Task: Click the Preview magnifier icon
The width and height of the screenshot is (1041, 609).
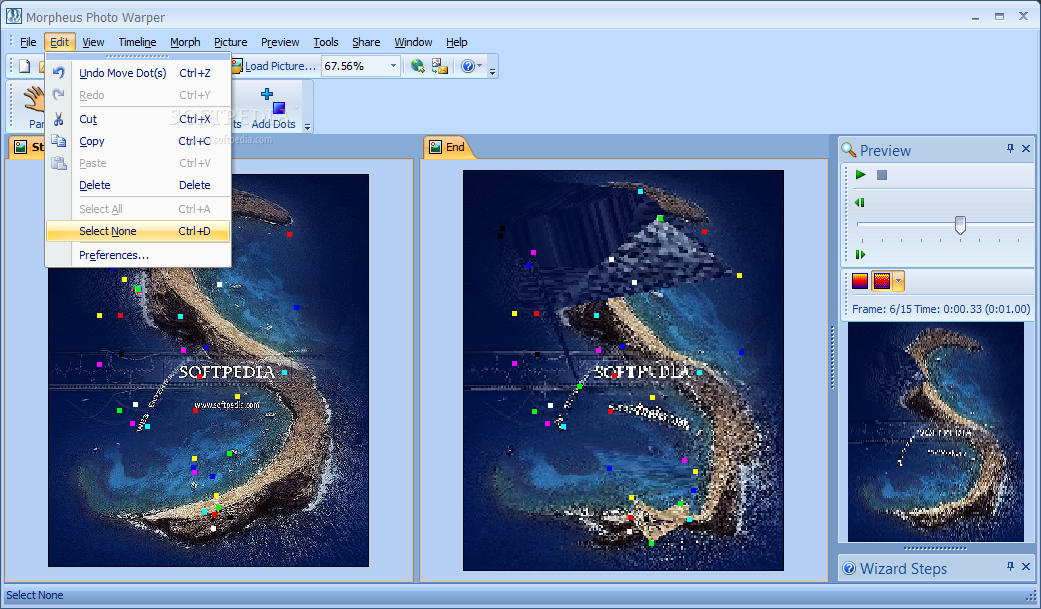Action: [848, 149]
